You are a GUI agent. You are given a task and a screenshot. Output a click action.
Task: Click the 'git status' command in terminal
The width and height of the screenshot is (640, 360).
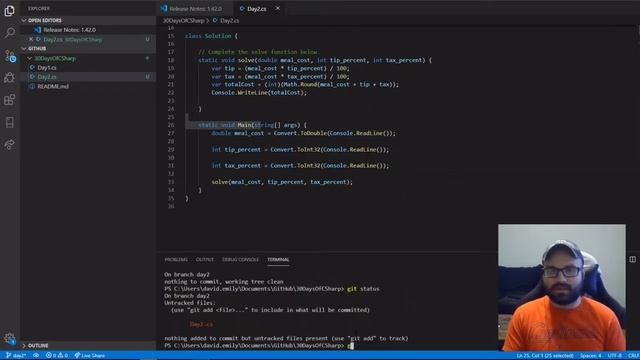coord(363,289)
